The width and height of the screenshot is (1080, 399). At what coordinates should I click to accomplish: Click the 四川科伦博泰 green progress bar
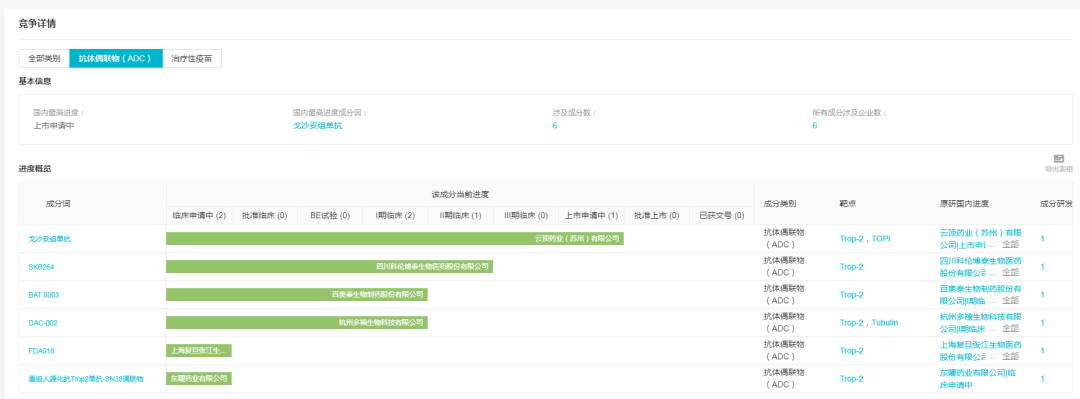(329, 266)
